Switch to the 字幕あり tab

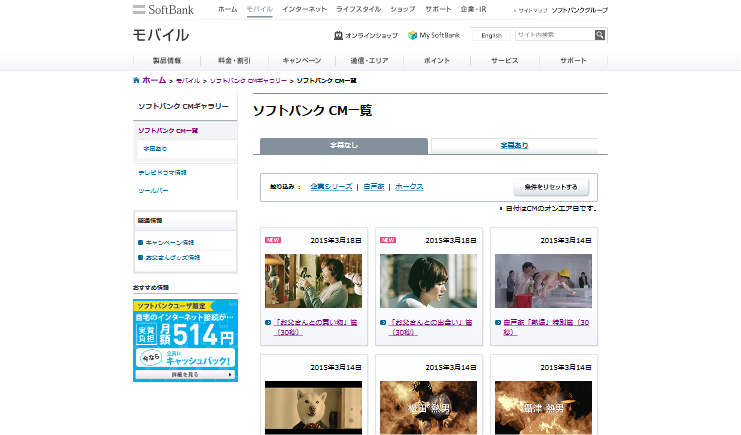[514, 146]
